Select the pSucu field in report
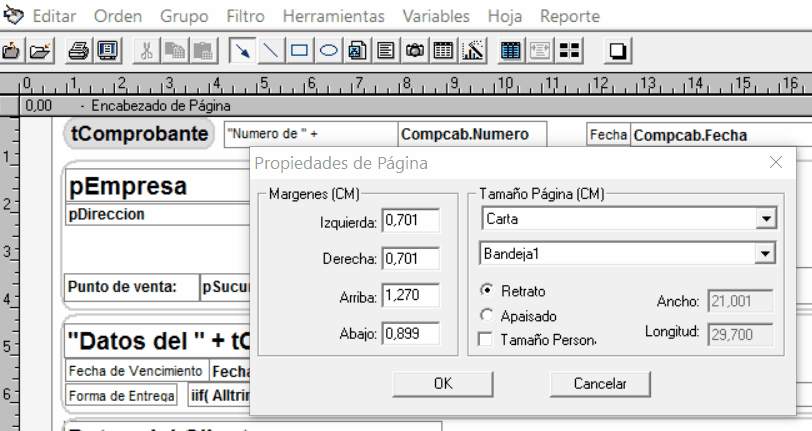The width and height of the screenshot is (812, 431). point(226,287)
